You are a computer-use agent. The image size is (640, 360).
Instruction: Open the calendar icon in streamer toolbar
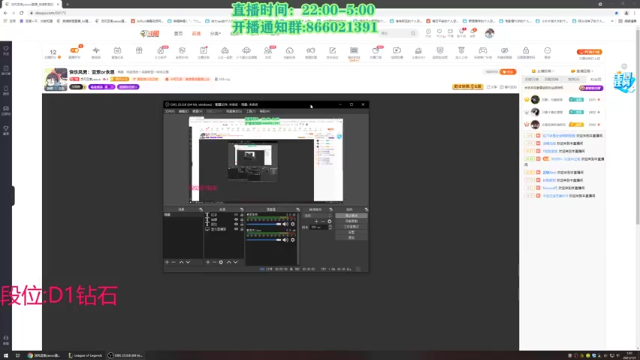(x=117, y=51)
